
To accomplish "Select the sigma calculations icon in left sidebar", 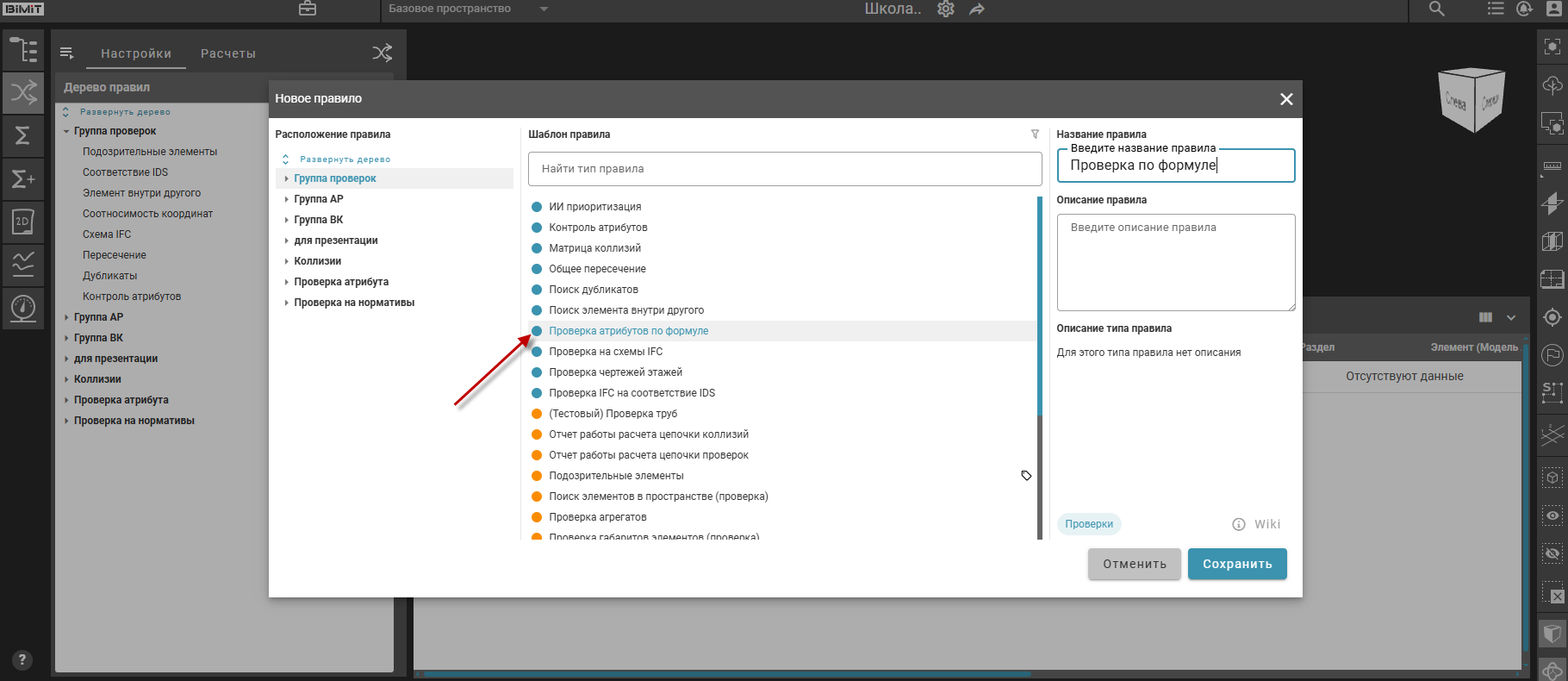I will [x=23, y=135].
